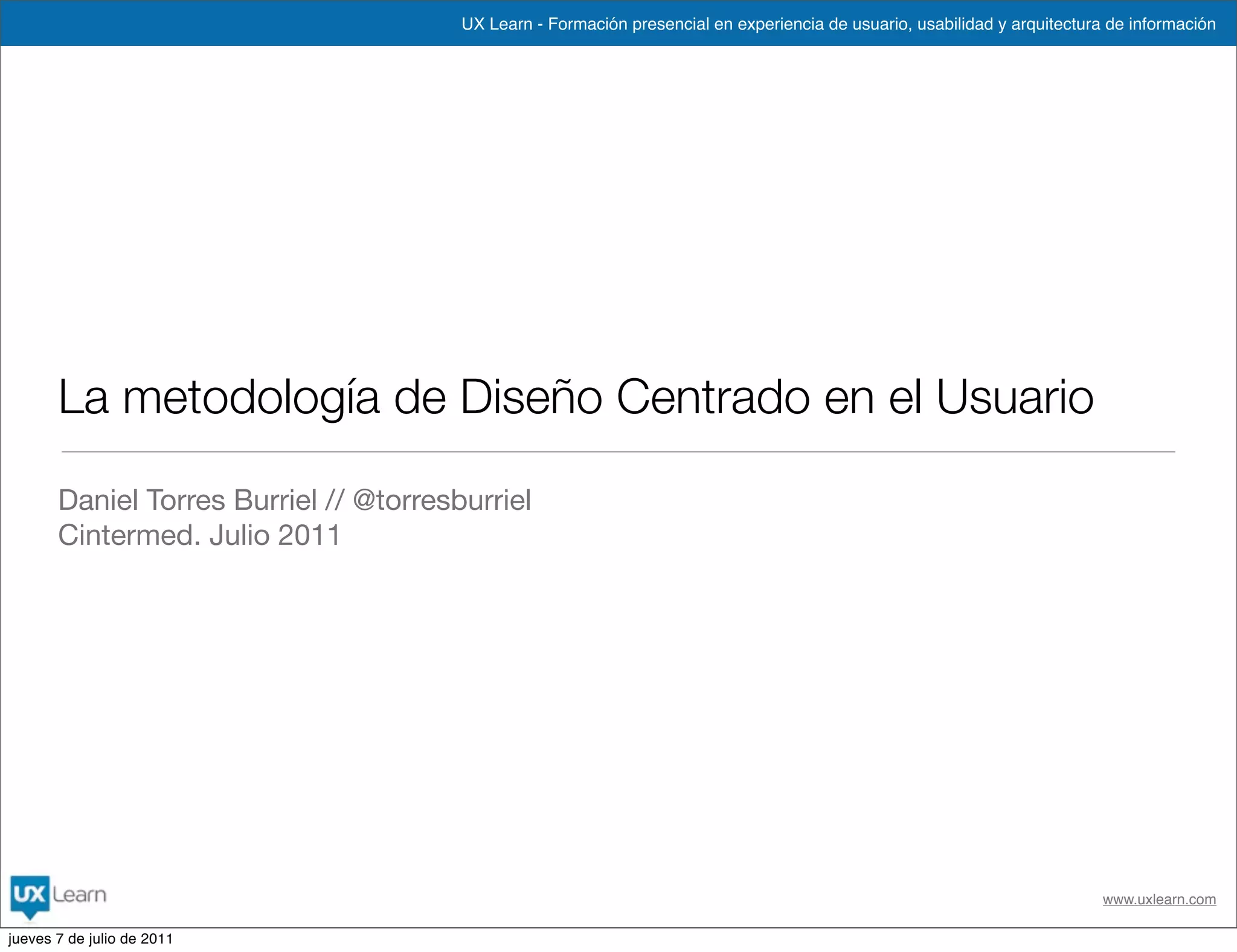This screenshot has height=952, width=1237.
Task: Click the horizontal divider line under the title
Action: click(x=618, y=451)
